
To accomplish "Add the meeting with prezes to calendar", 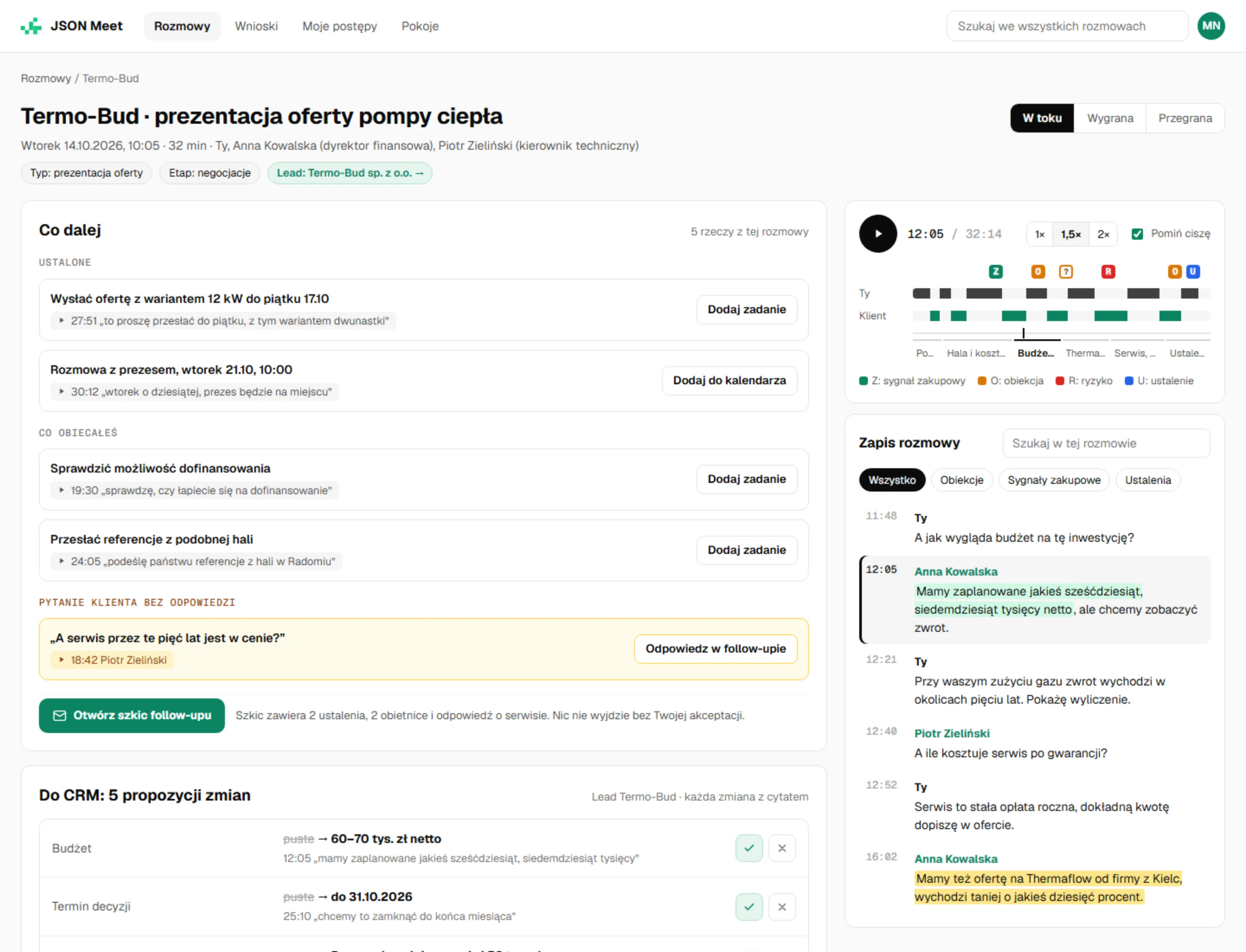I will (x=729, y=380).
